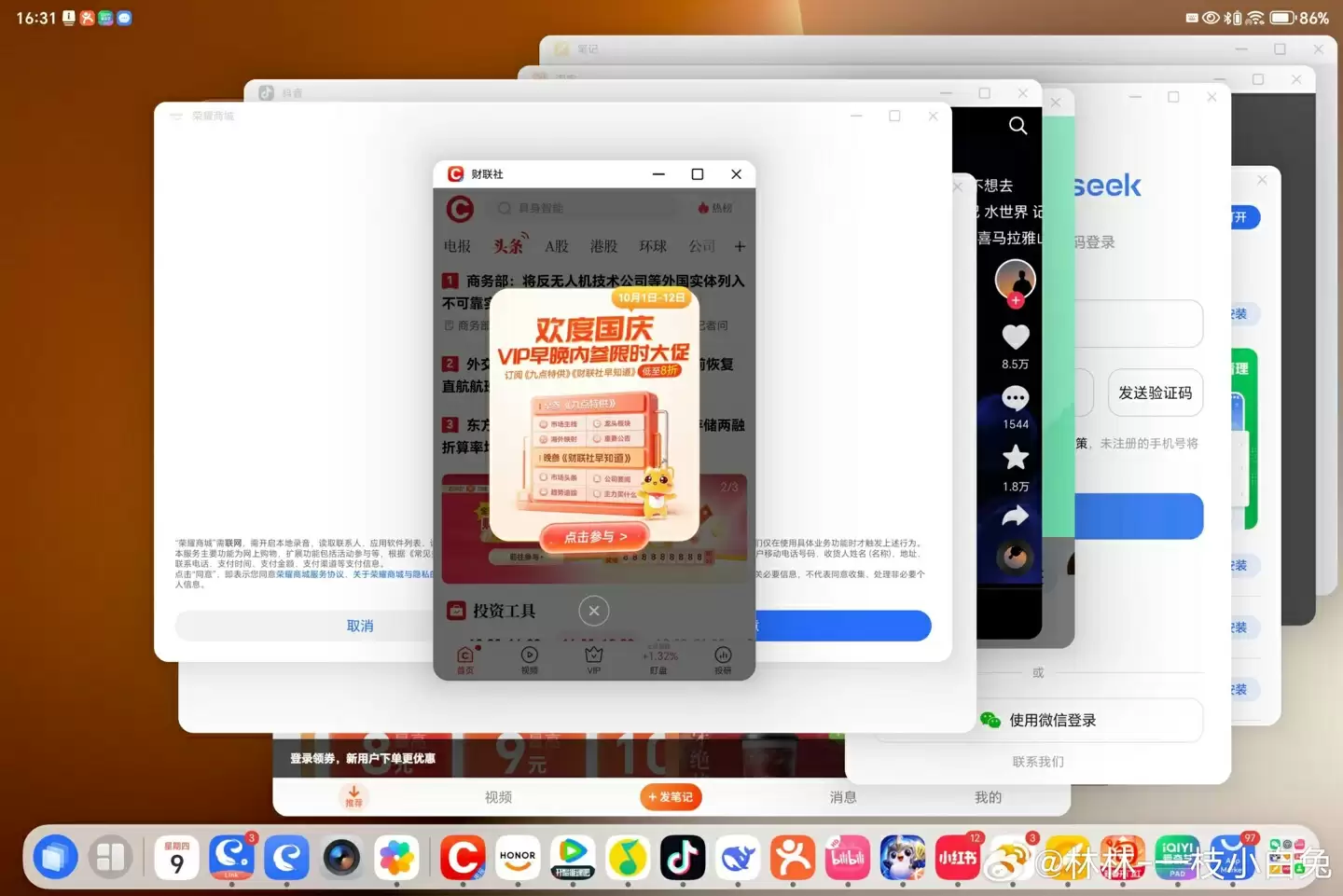The image size is (1343, 896).
Task: Follow the creator via the red plus badge
Action: tap(1016, 300)
